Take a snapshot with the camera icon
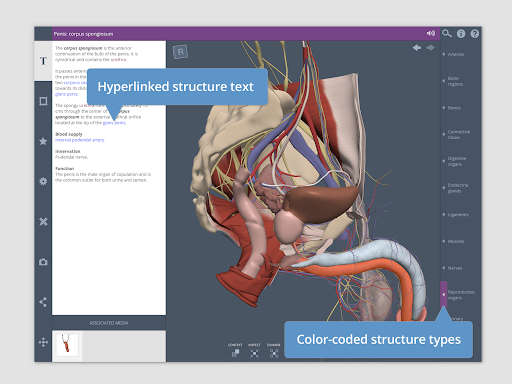512x384 pixels. tap(43, 262)
